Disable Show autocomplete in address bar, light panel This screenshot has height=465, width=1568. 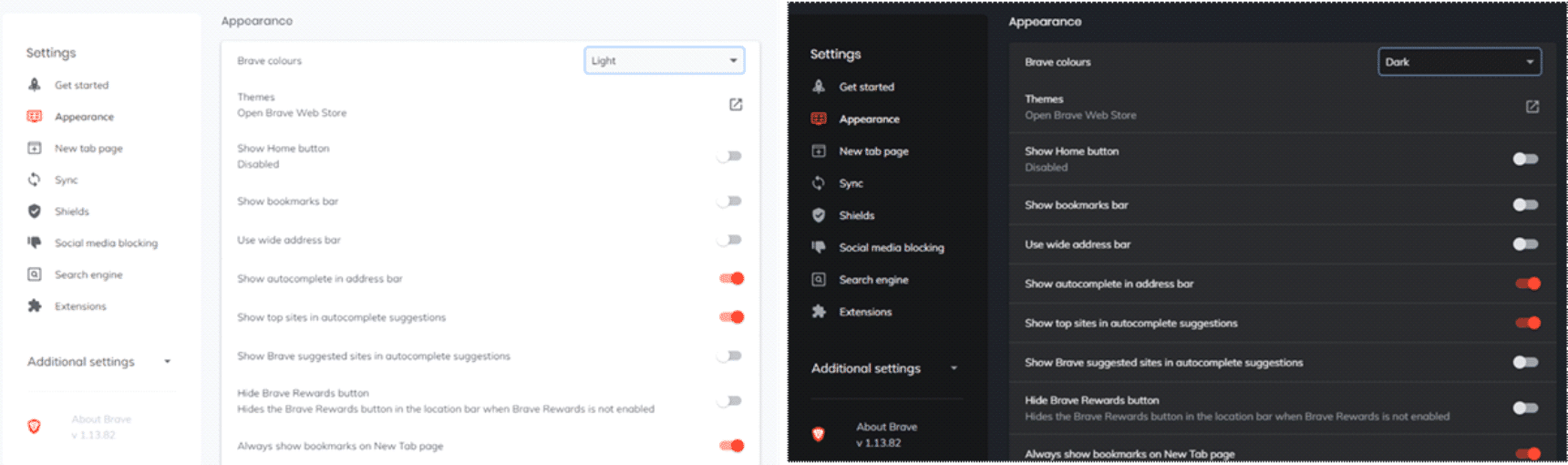[732, 278]
